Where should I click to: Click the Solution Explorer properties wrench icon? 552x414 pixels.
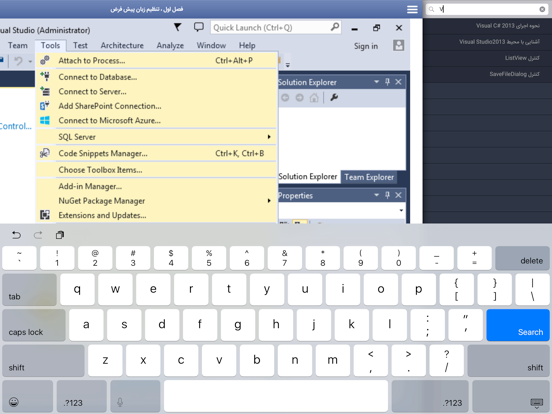pos(334,98)
